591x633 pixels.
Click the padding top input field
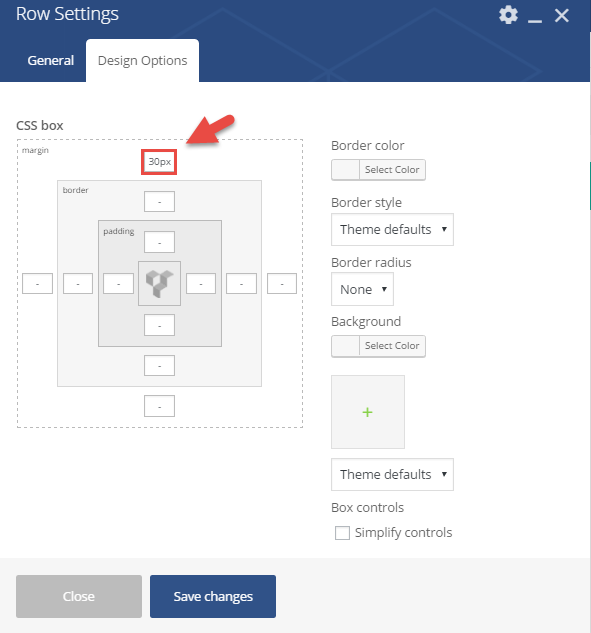tap(159, 242)
